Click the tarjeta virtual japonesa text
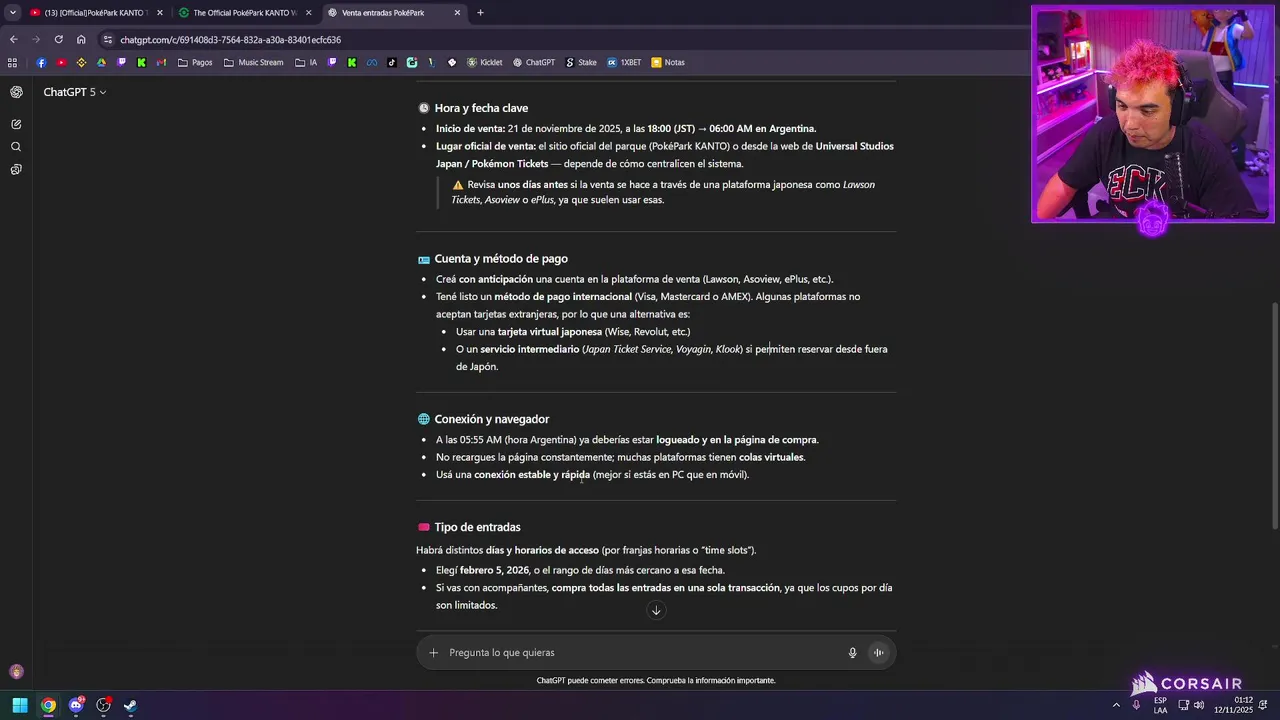The height and width of the screenshot is (720, 1280). (550, 332)
